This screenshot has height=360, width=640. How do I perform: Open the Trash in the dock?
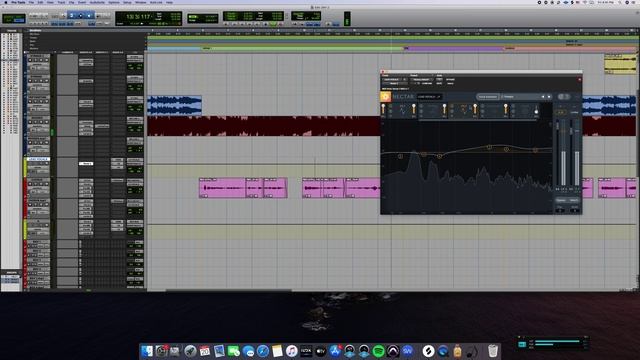coord(493,351)
